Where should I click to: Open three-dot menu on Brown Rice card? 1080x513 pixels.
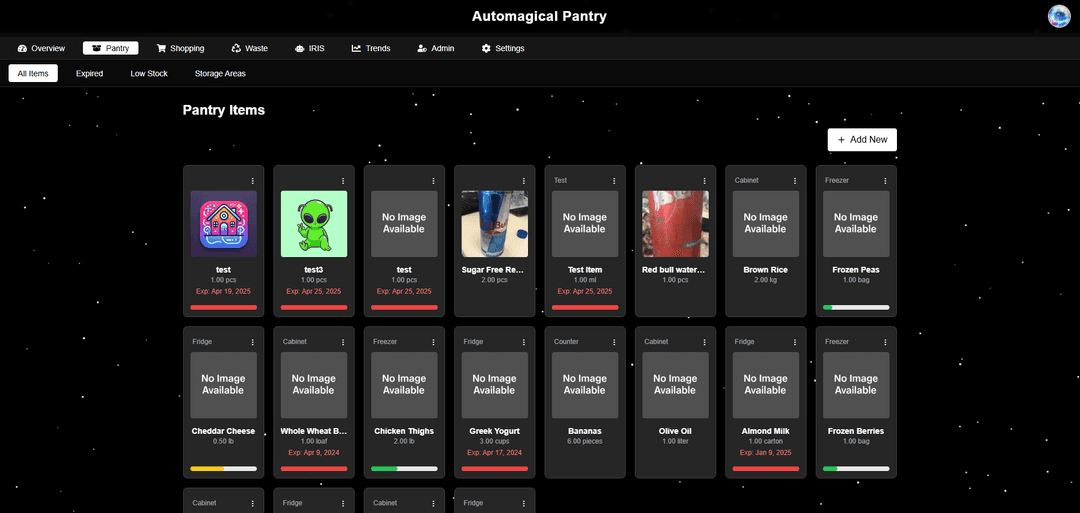point(795,180)
